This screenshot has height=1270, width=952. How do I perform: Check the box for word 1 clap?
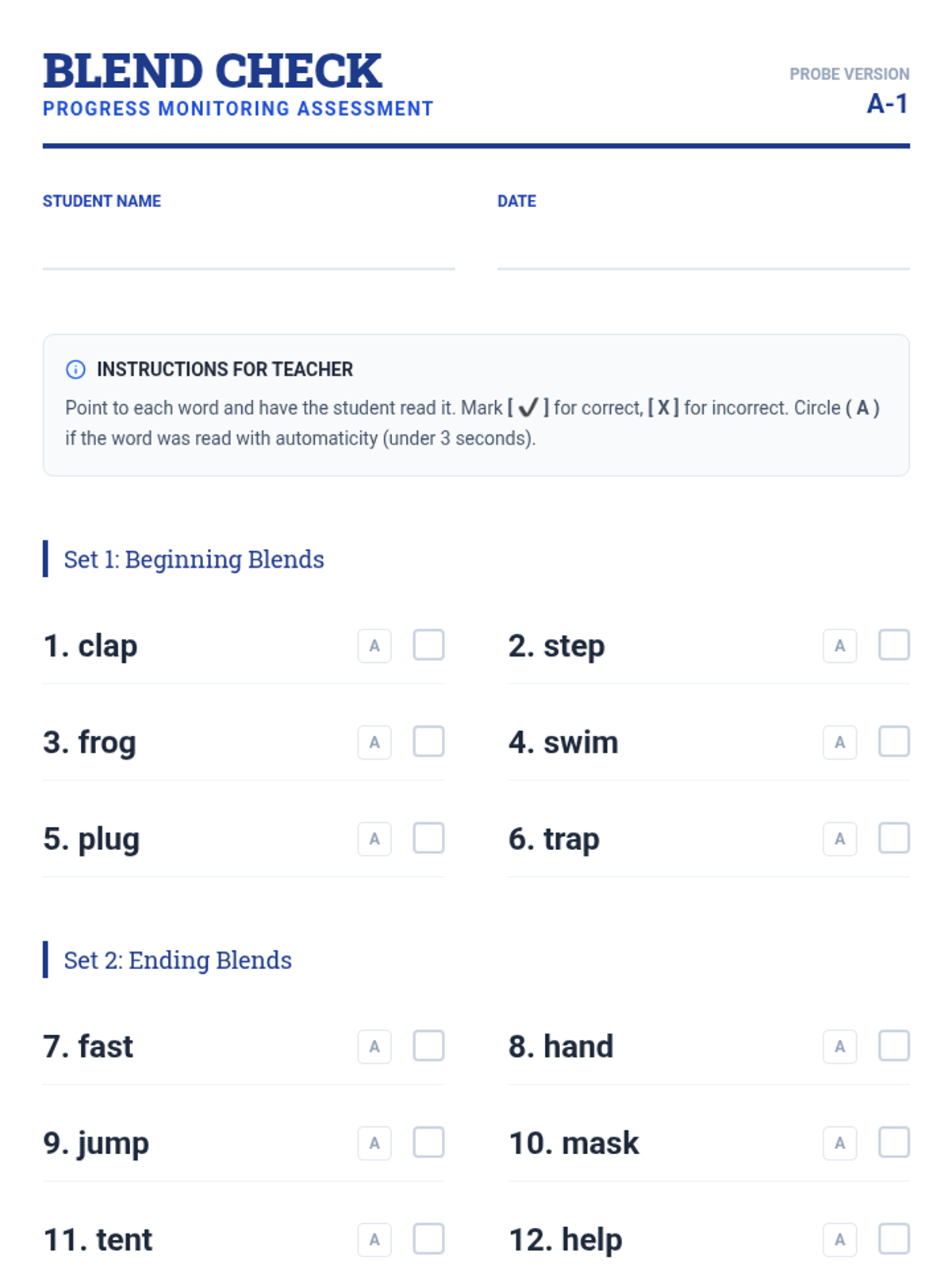(428, 645)
